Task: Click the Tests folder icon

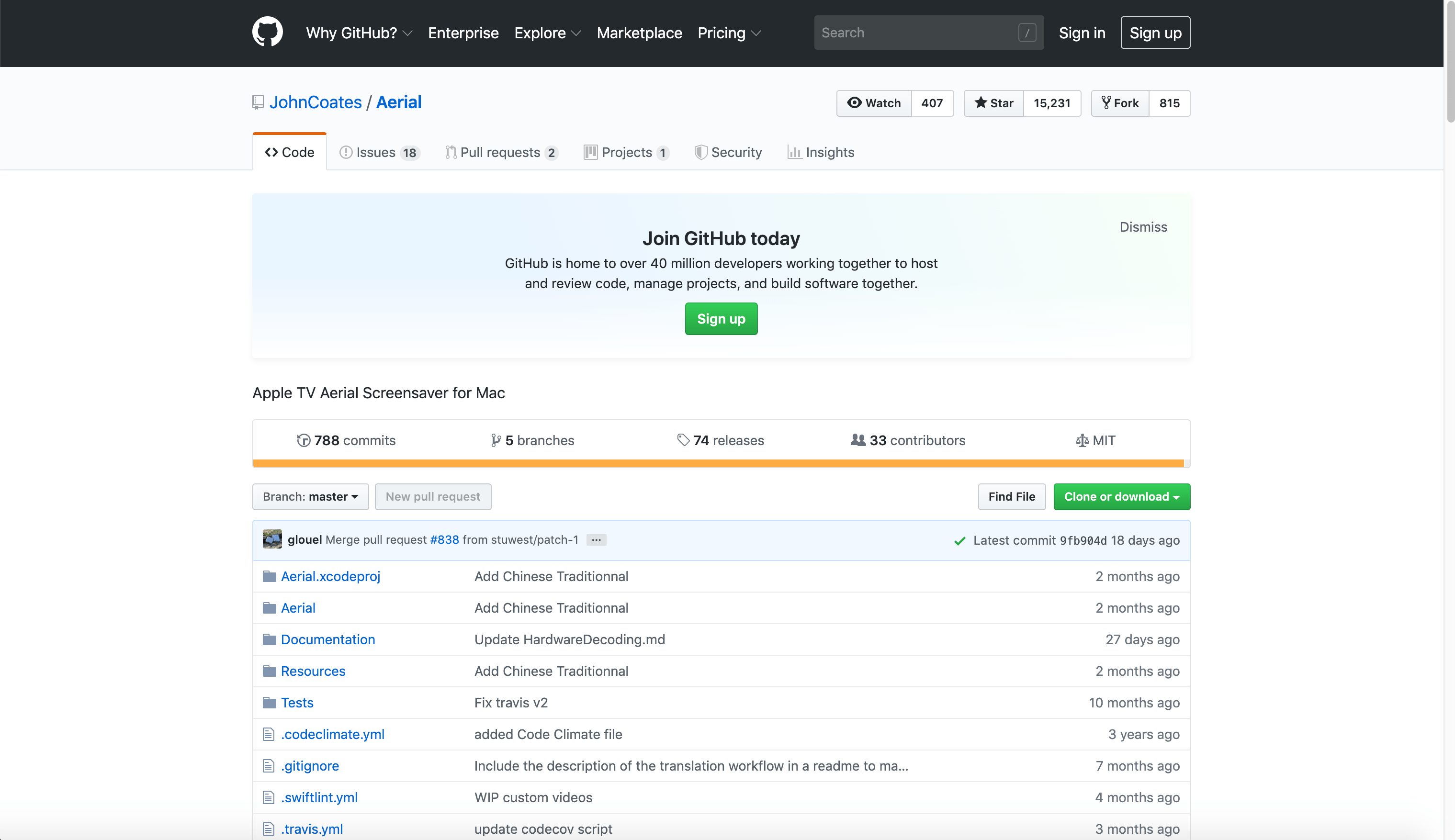Action: (x=269, y=703)
